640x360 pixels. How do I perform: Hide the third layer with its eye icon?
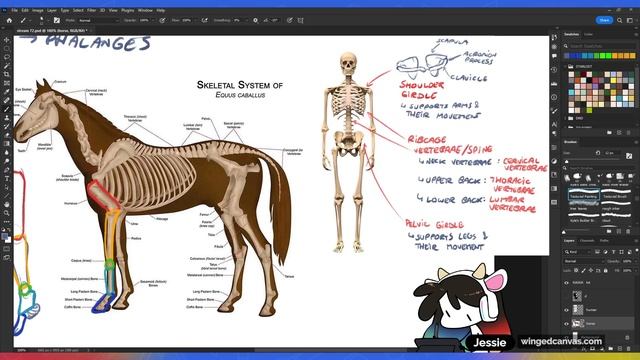click(x=567, y=310)
